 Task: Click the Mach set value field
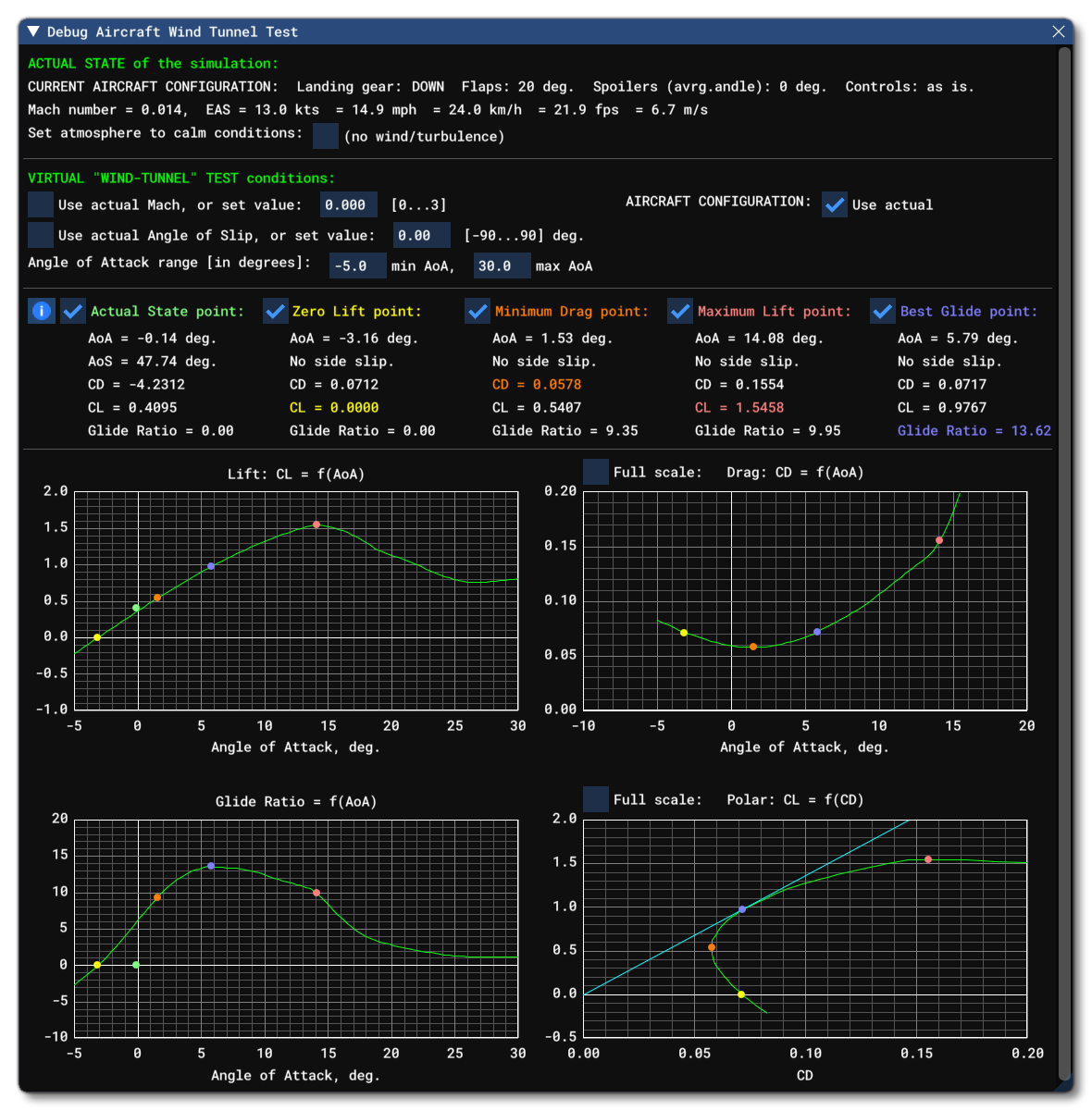tap(349, 205)
